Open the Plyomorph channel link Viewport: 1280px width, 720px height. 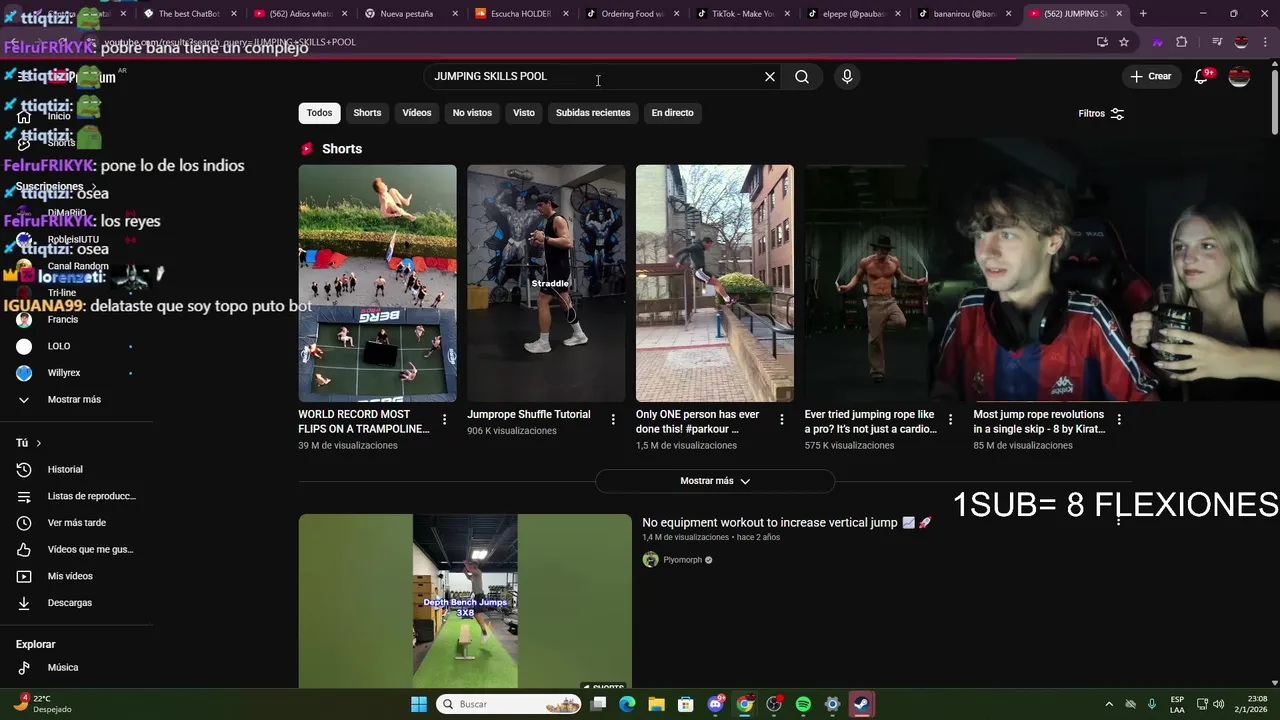683,560
